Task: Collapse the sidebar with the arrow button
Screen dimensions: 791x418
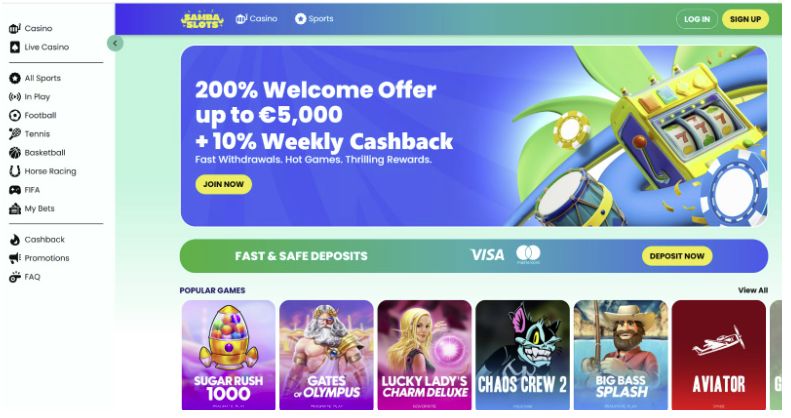Action: point(115,43)
